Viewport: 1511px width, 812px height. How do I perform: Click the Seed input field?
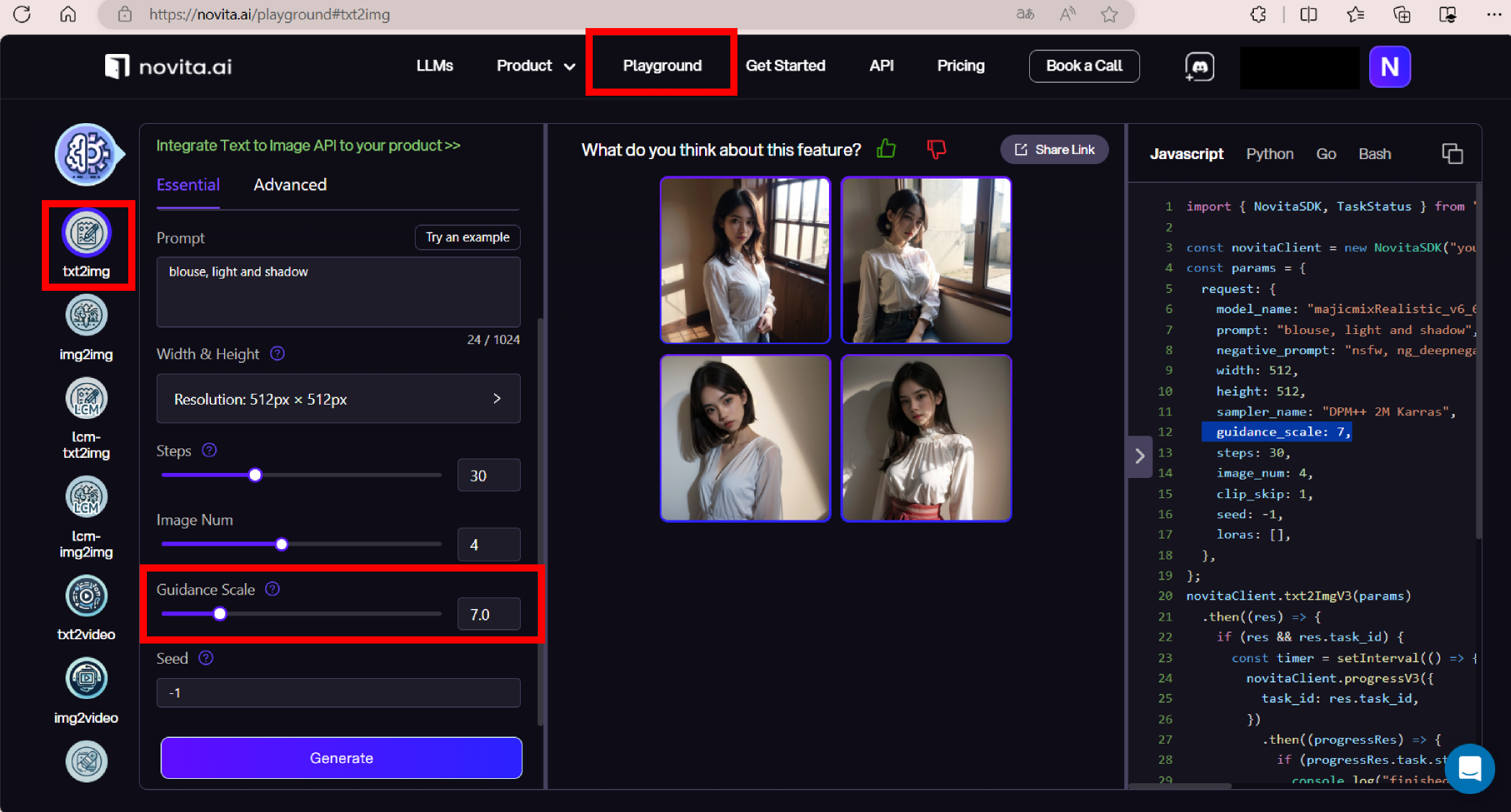[x=338, y=693]
